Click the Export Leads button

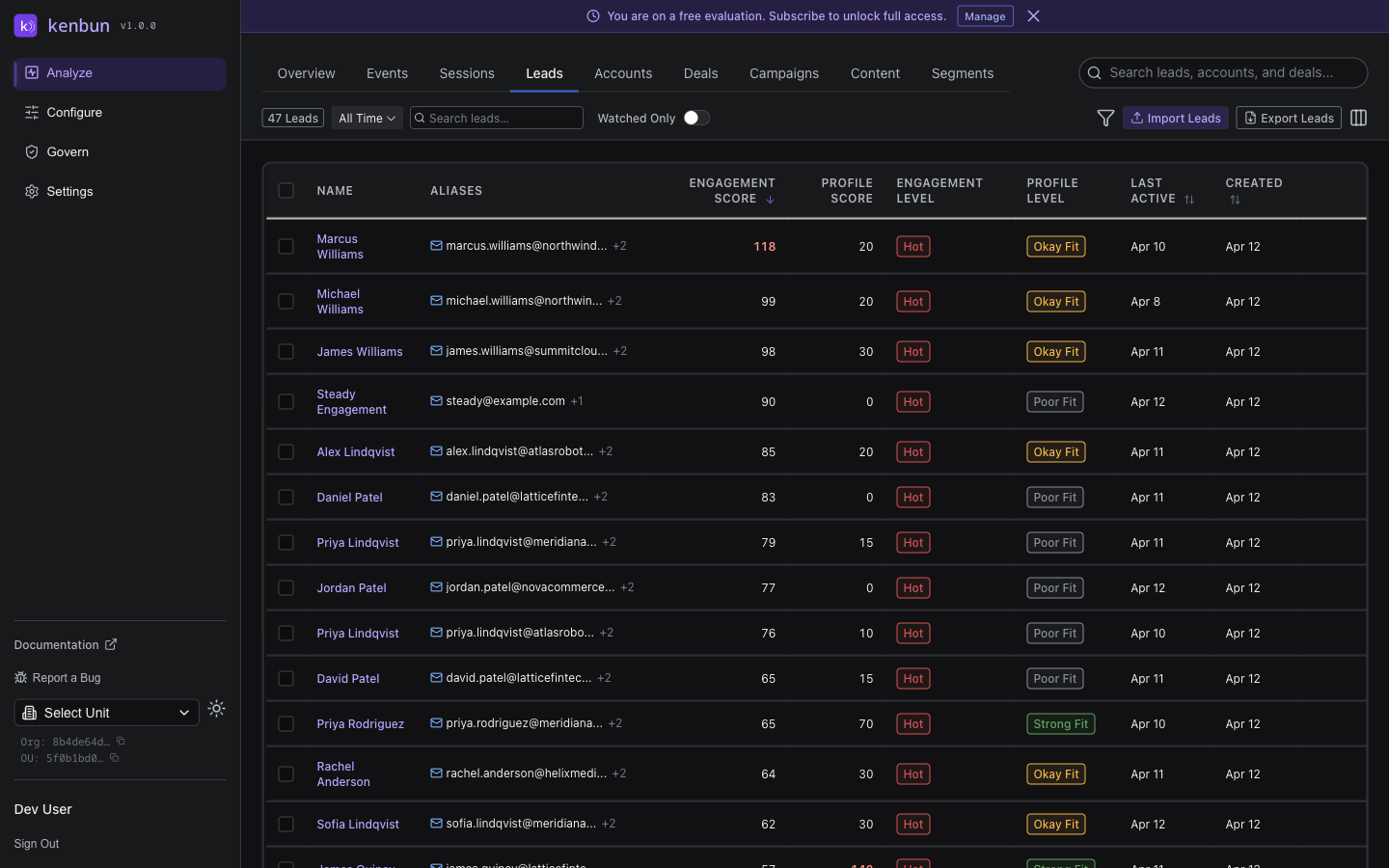click(x=1289, y=118)
